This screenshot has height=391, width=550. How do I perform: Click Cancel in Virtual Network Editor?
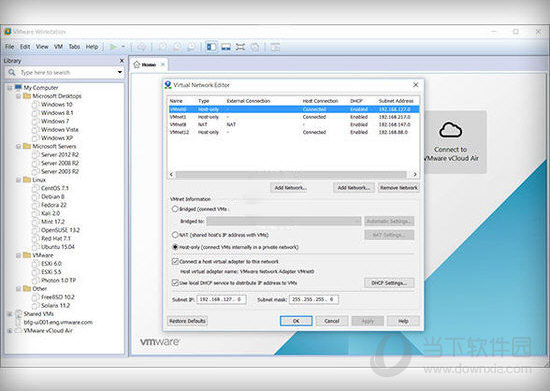pos(331,321)
